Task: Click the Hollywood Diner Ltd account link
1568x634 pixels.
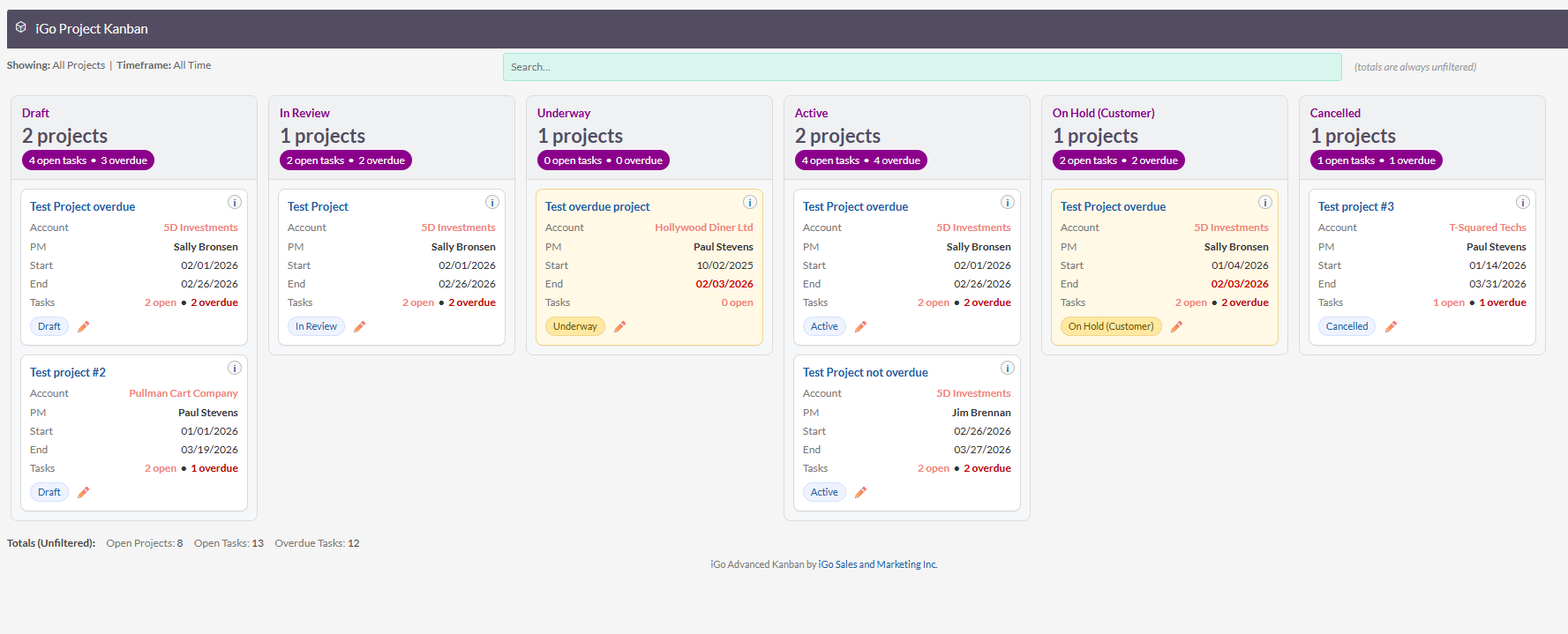Action: [703, 227]
